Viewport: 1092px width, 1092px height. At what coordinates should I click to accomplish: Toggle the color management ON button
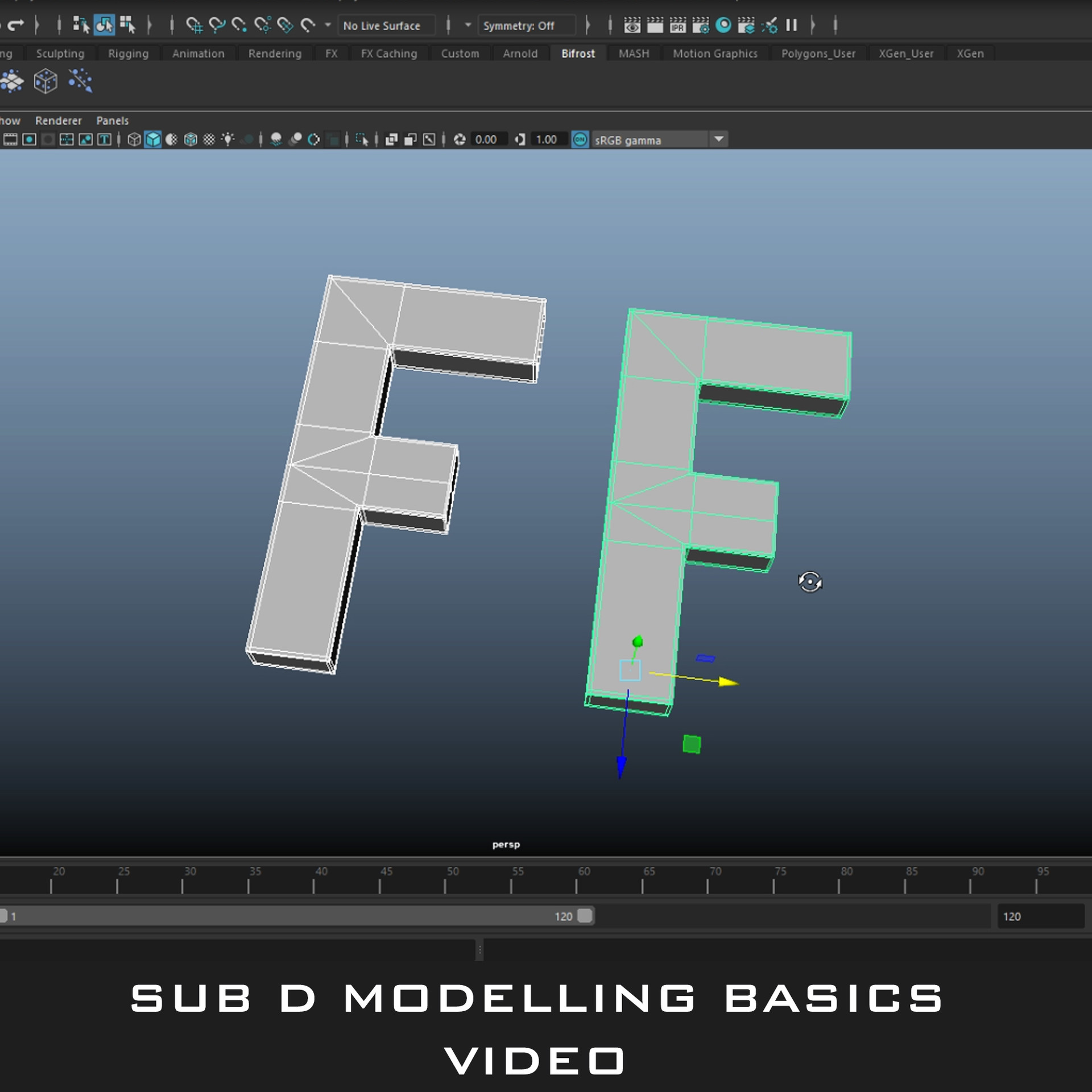(x=580, y=139)
